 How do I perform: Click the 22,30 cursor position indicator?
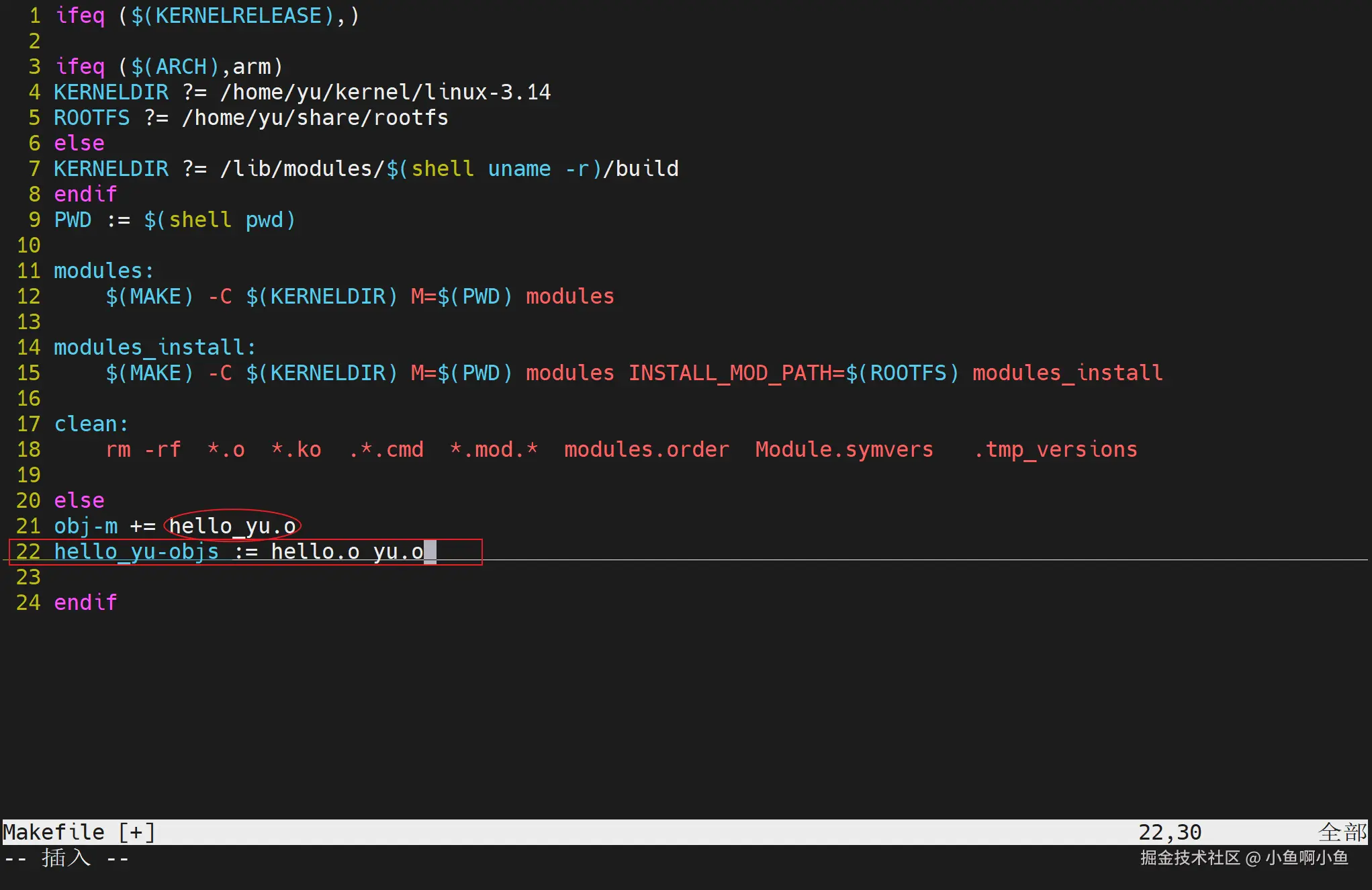tap(1169, 832)
